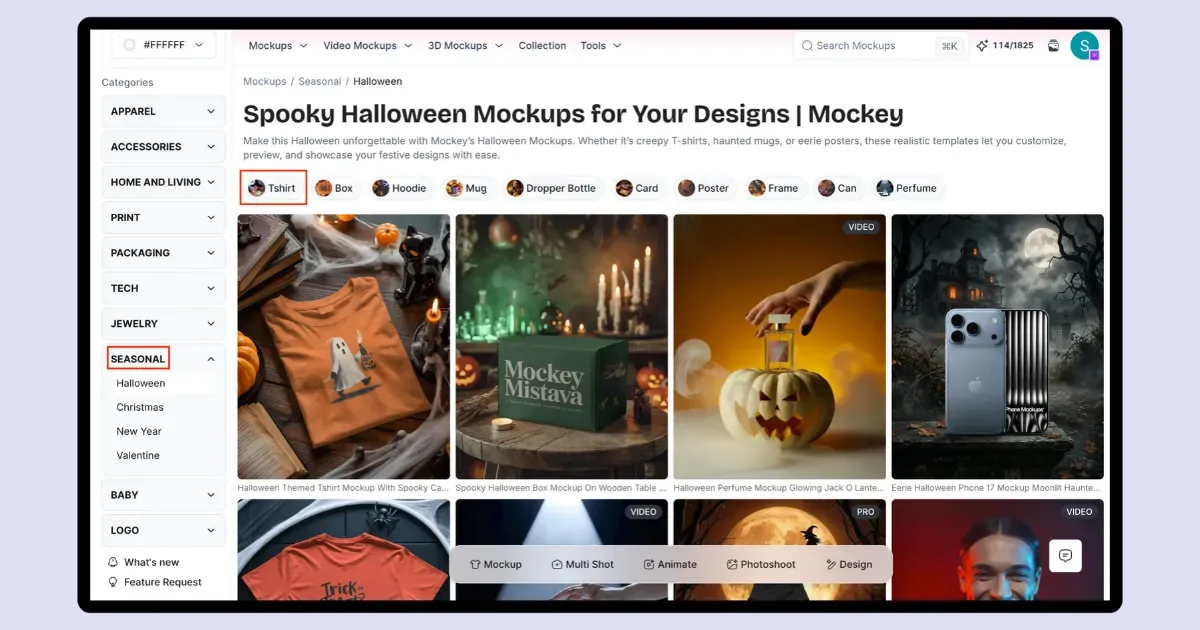Open the Tools top menu

click(601, 46)
